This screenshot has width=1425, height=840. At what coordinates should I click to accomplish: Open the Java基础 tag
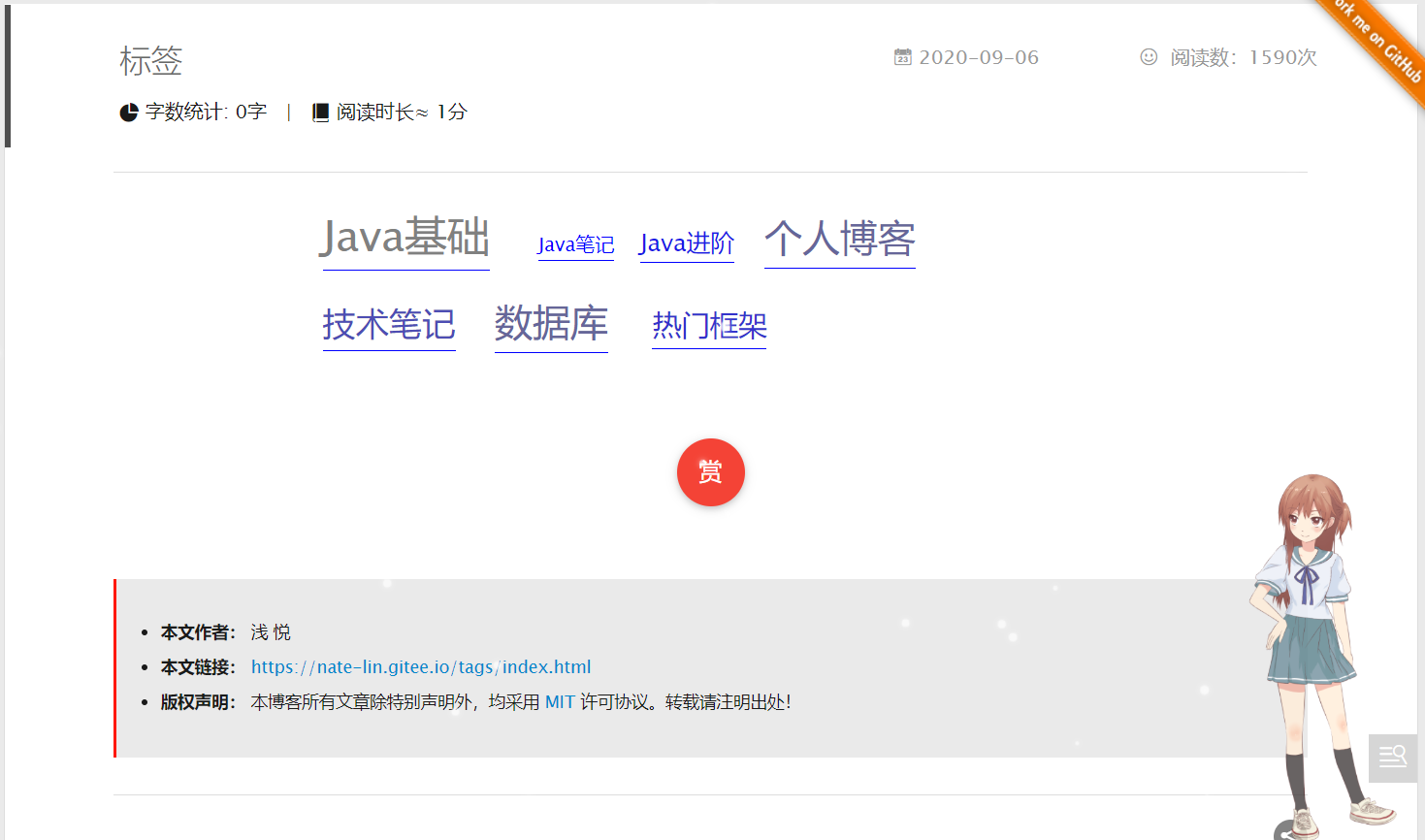click(x=405, y=238)
